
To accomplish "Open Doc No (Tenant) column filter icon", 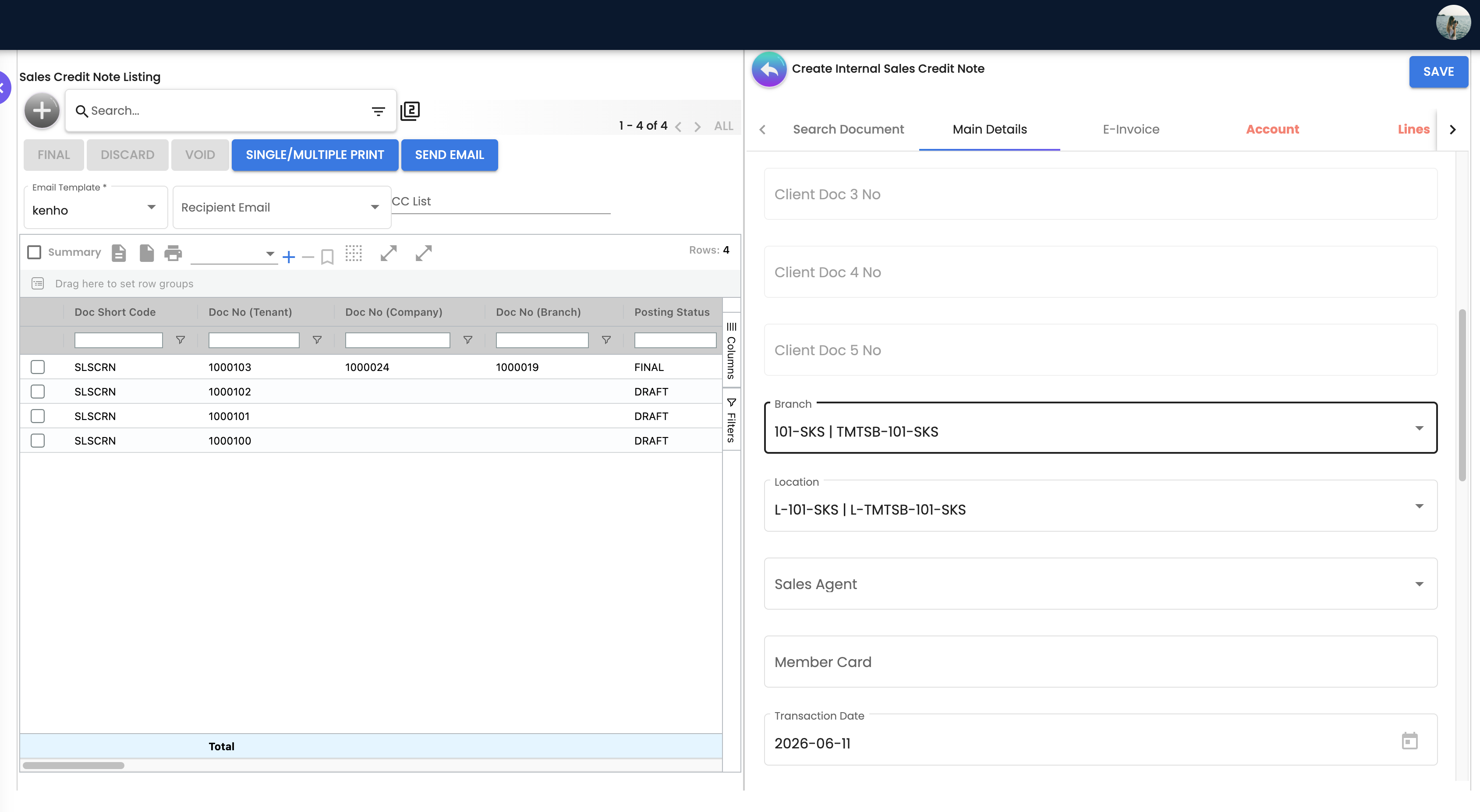I will point(317,340).
